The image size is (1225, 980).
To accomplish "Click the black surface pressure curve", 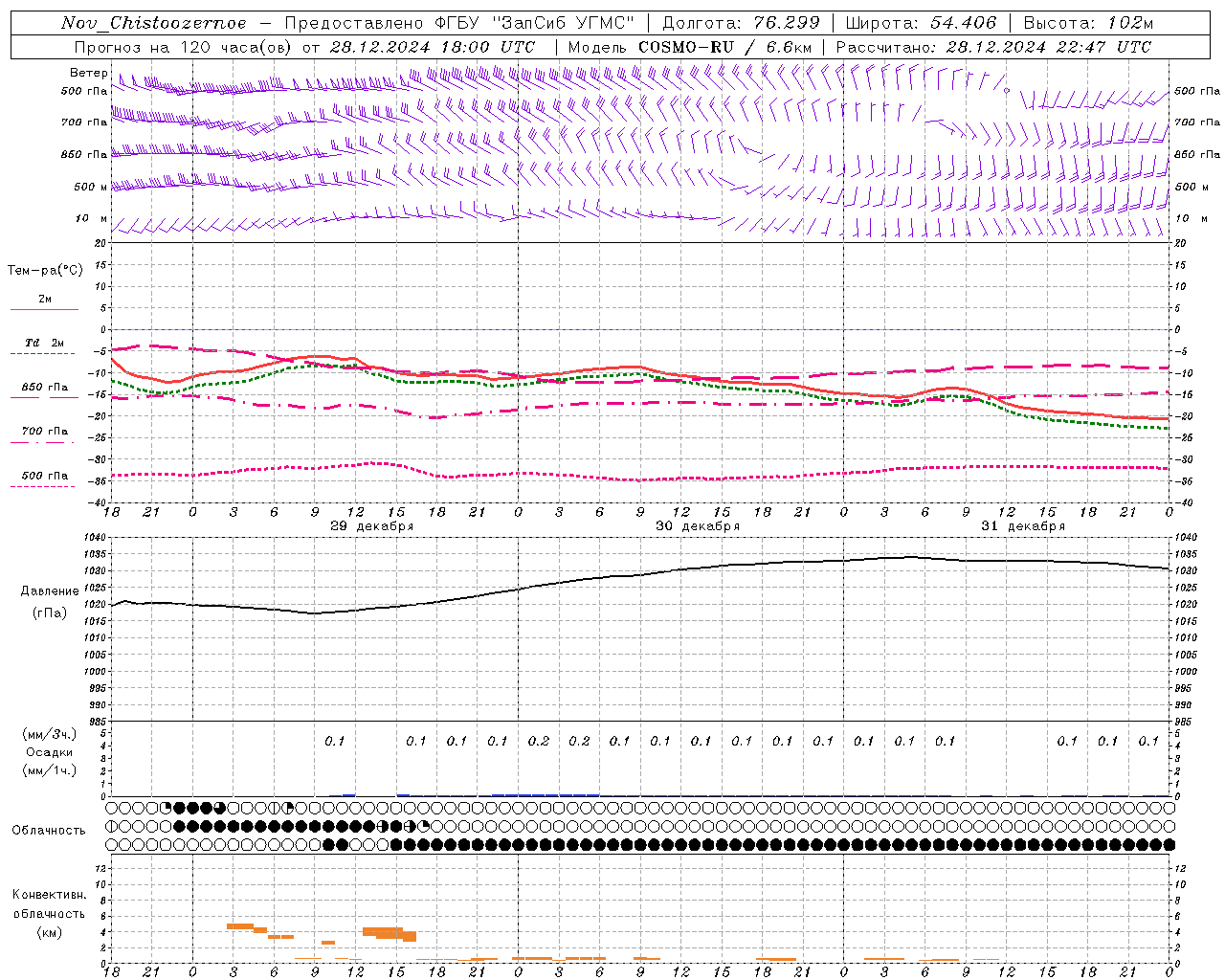I will (x=641, y=575).
